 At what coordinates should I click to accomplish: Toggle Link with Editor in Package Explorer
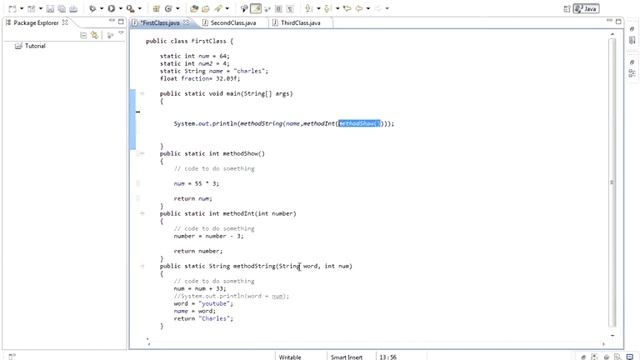click(x=95, y=36)
